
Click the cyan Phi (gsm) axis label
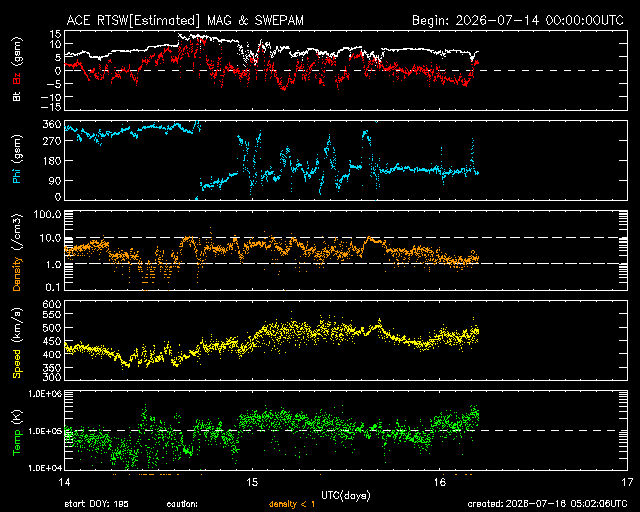click(x=17, y=159)
